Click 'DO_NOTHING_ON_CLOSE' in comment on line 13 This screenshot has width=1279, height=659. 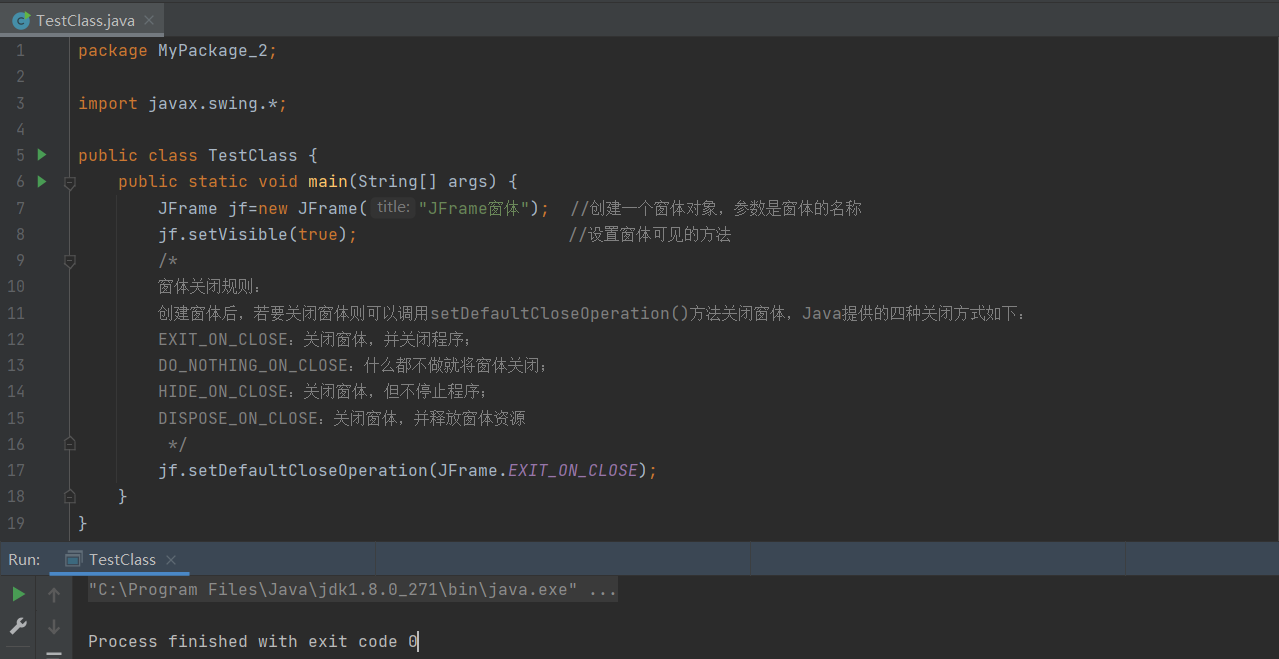(x=253, y=365)
